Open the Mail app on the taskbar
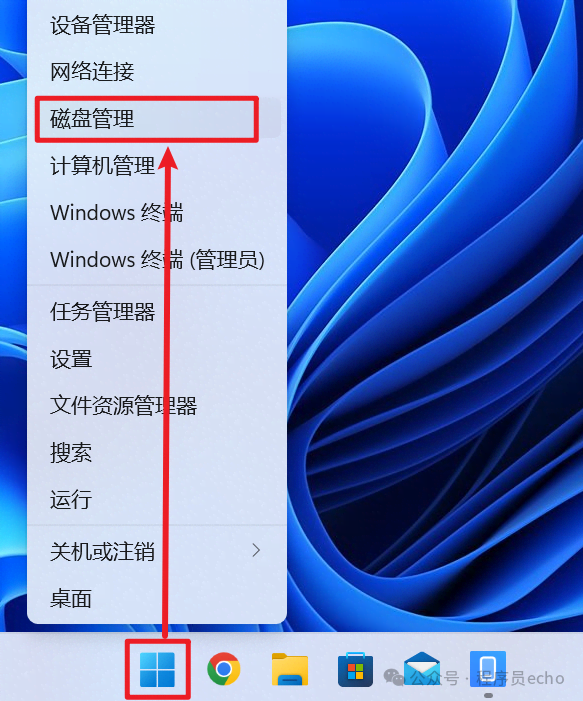Screen dimensions: 583x701 pos(422,669)
